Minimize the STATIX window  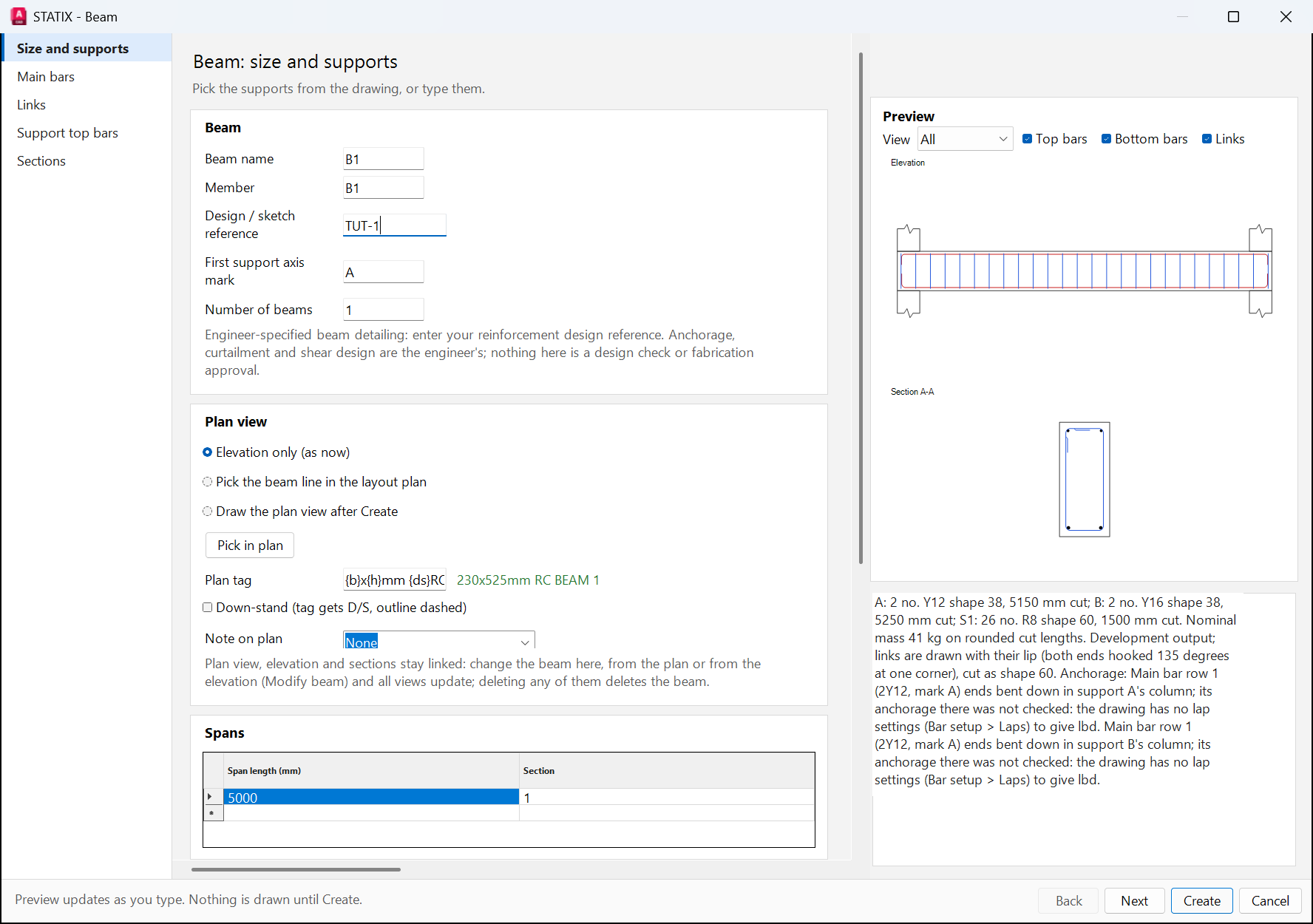point(1182,16)
